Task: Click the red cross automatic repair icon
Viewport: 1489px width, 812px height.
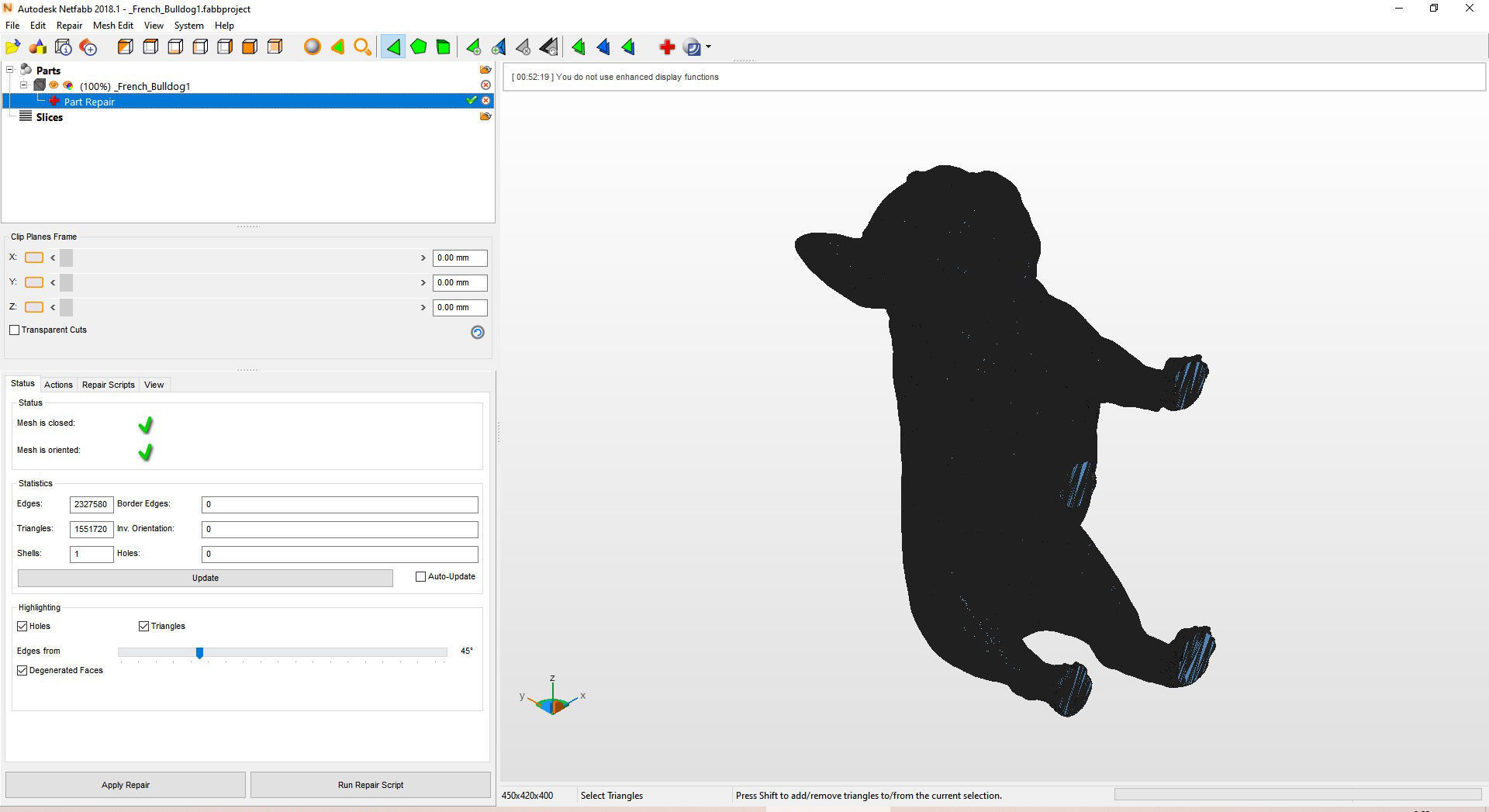Action: pyautogui.click(x=666, y=47)
